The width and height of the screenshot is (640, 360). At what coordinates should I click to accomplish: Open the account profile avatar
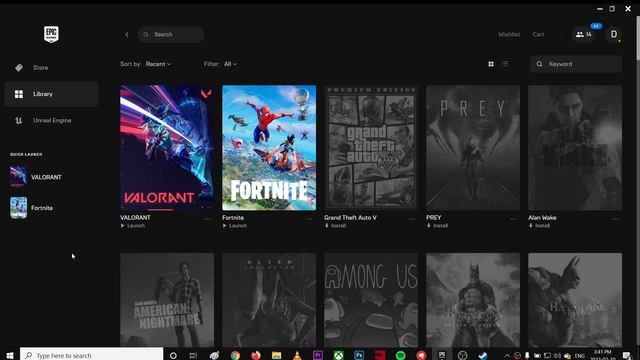[x=613, y=35]
